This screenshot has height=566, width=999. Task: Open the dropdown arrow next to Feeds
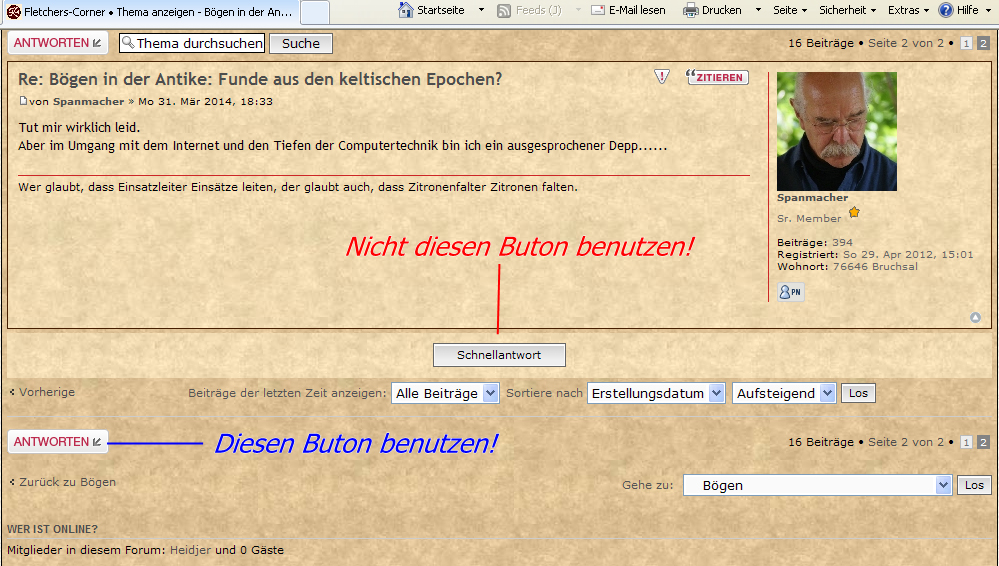(579, 10)
